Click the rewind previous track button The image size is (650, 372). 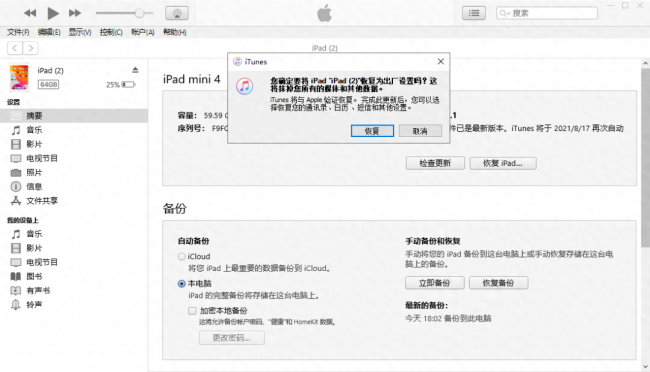30,13
